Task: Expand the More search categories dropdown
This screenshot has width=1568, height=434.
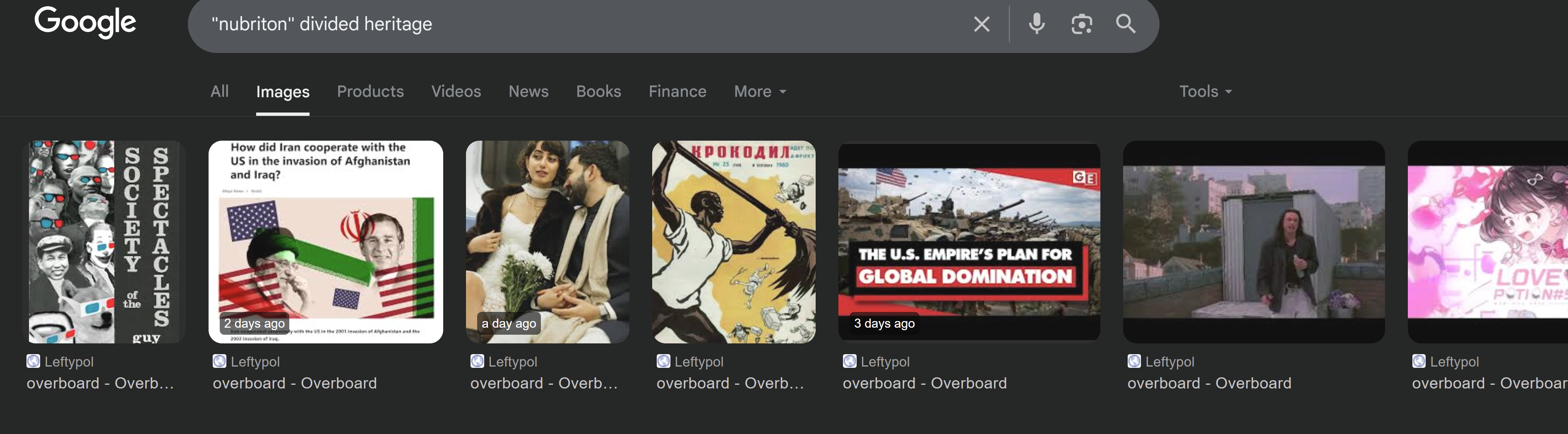Action: click(760, 91)
